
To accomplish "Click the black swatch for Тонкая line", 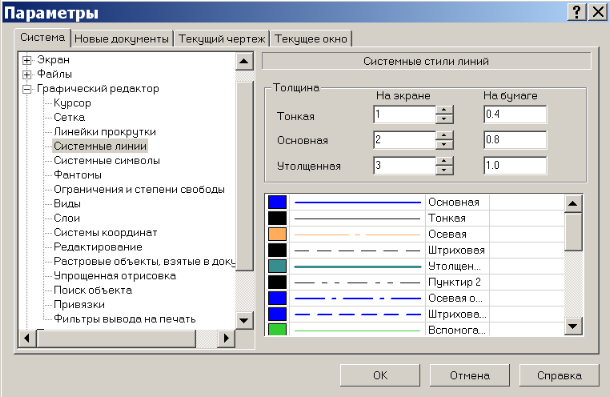I will tap(277, 218).
